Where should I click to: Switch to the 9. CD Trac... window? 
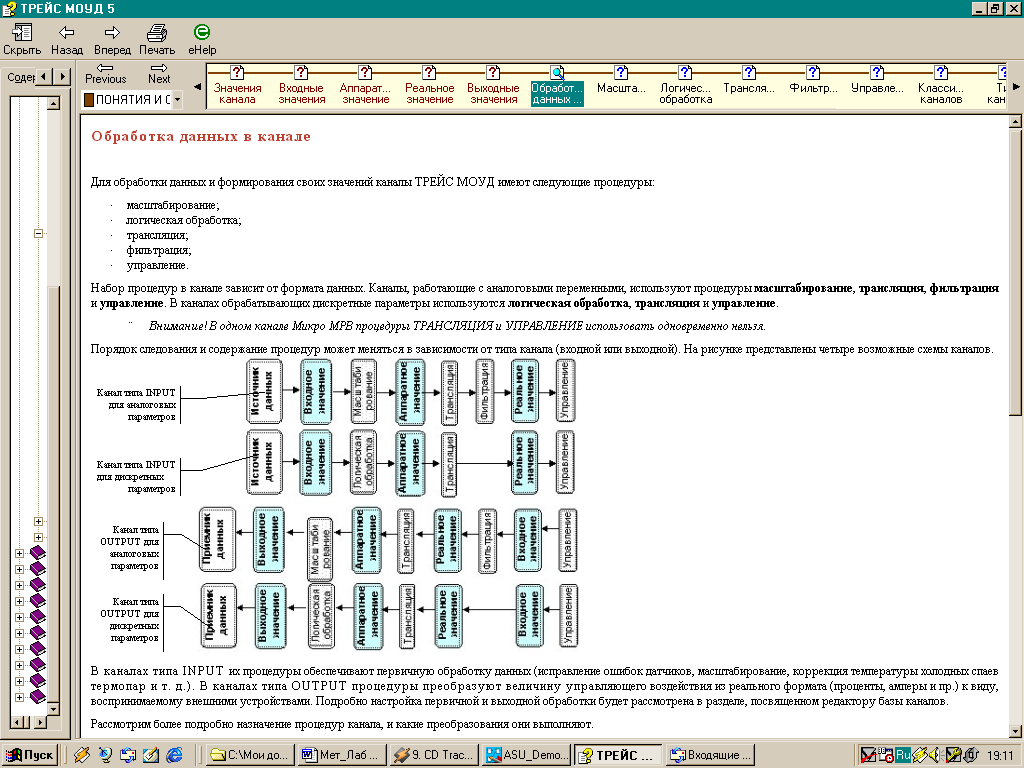434,755
